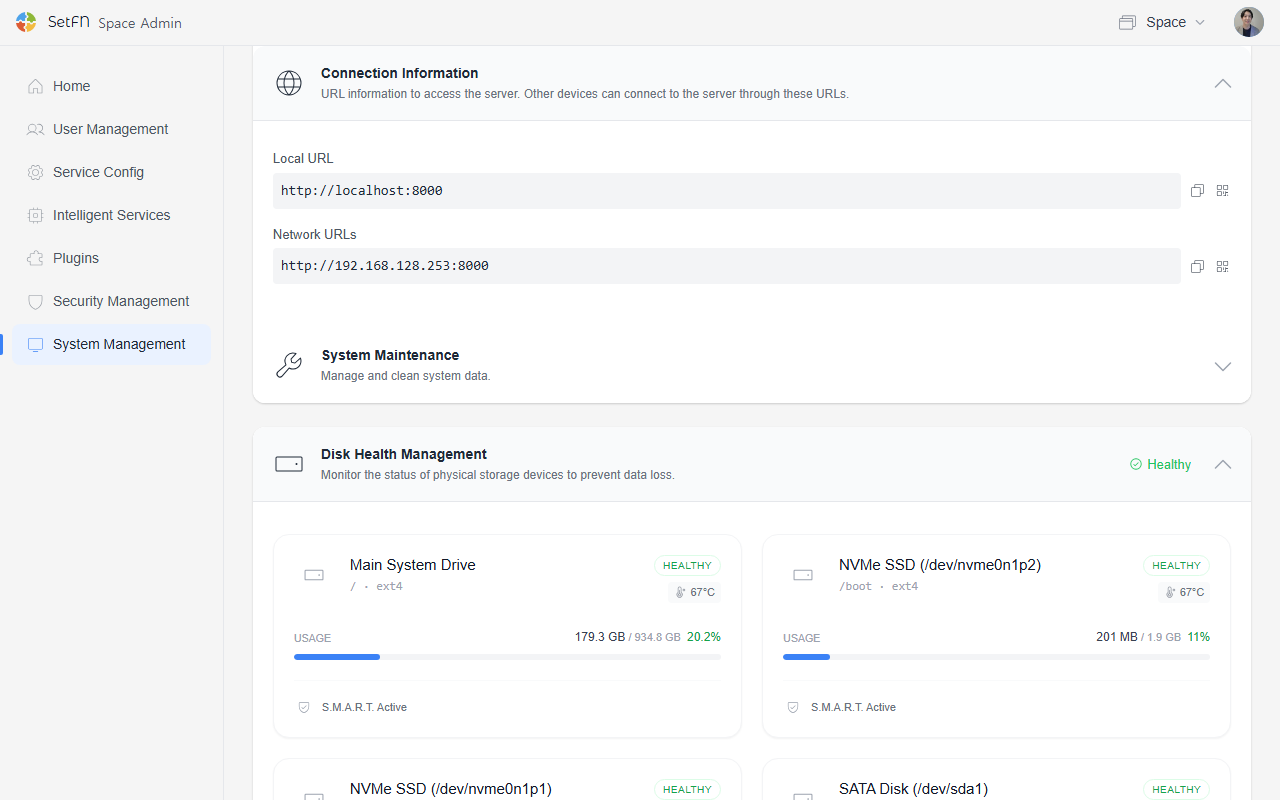This screenshot has width=1280, height=800.
Task: Open Security Management page
Action: click(112, 301)
